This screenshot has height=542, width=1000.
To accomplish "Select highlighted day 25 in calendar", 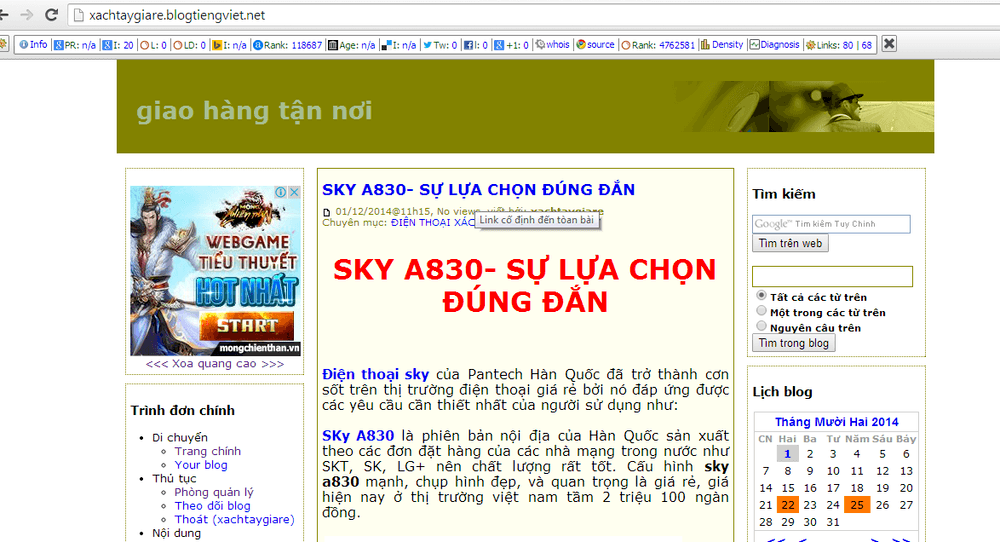I will click(857, 505).
